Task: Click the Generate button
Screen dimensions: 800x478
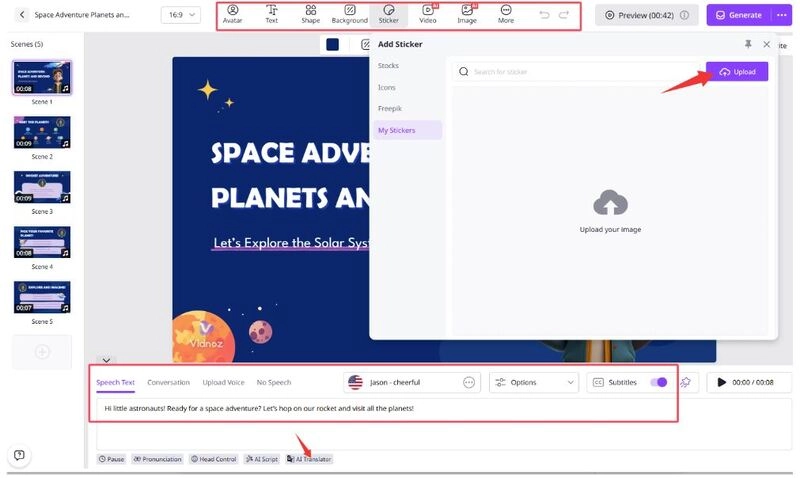Action: (739, 15)
